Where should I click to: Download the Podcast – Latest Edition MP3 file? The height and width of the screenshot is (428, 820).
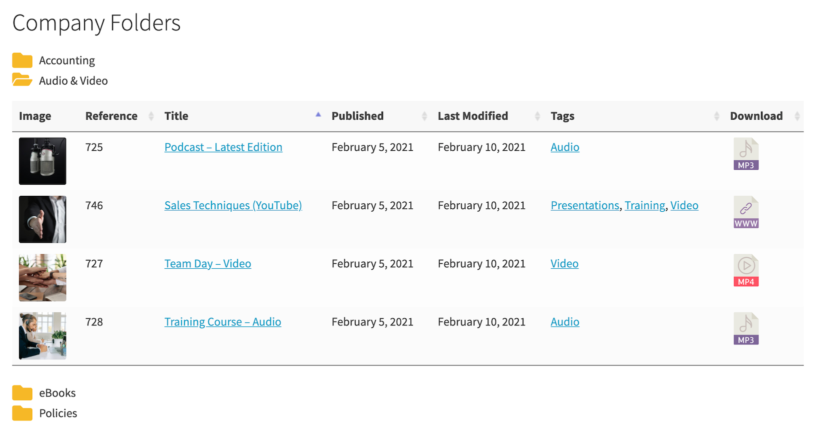(745, 154)
